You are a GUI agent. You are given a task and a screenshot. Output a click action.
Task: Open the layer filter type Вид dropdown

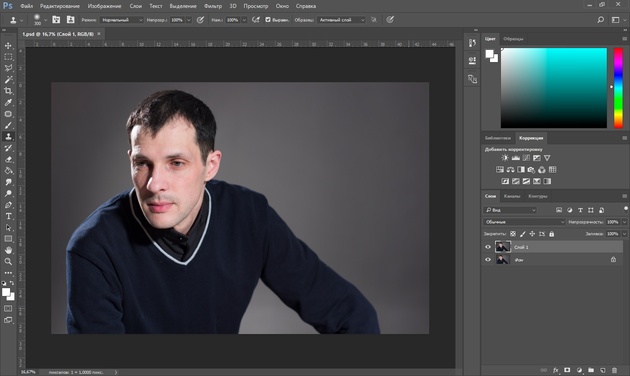510,210
